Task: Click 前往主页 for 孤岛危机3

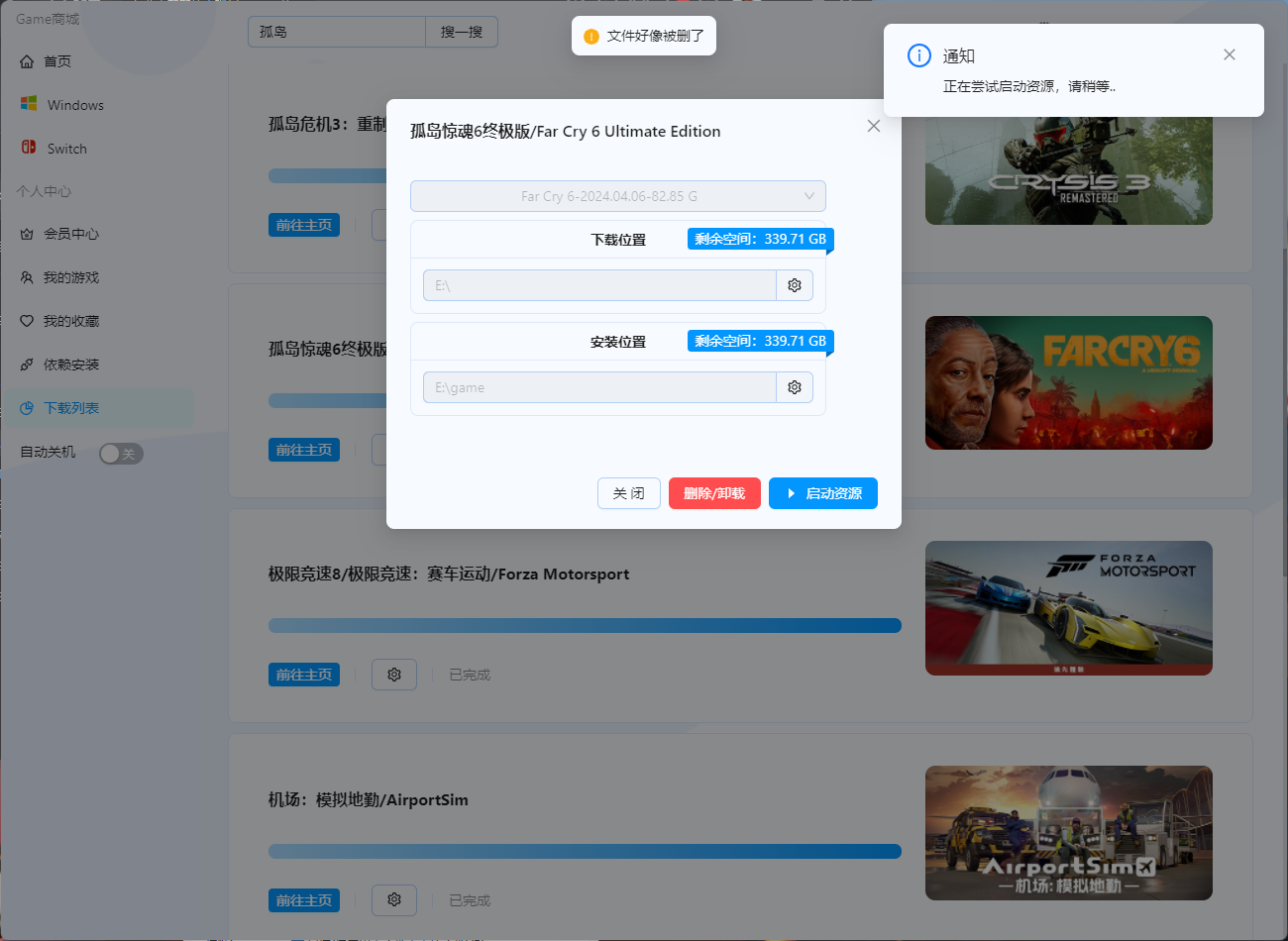Action: [x=304, y=225]
